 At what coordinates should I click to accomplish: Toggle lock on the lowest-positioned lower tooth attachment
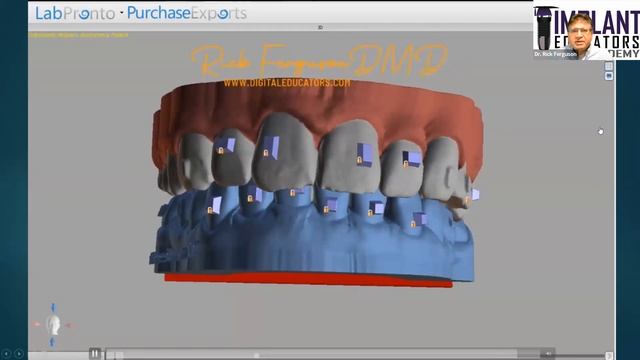point(413,224)
